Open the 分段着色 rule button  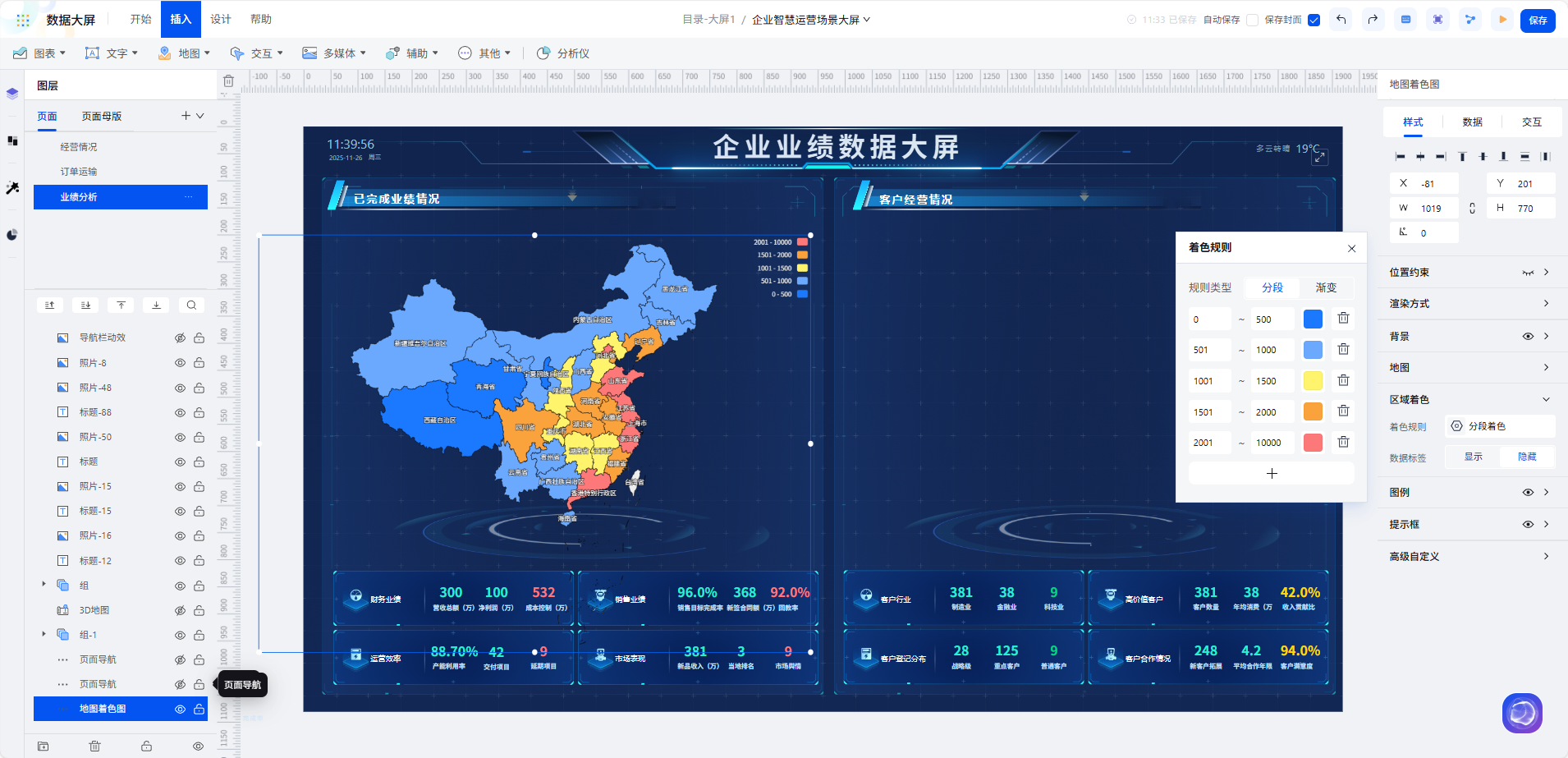[1500, 426]
